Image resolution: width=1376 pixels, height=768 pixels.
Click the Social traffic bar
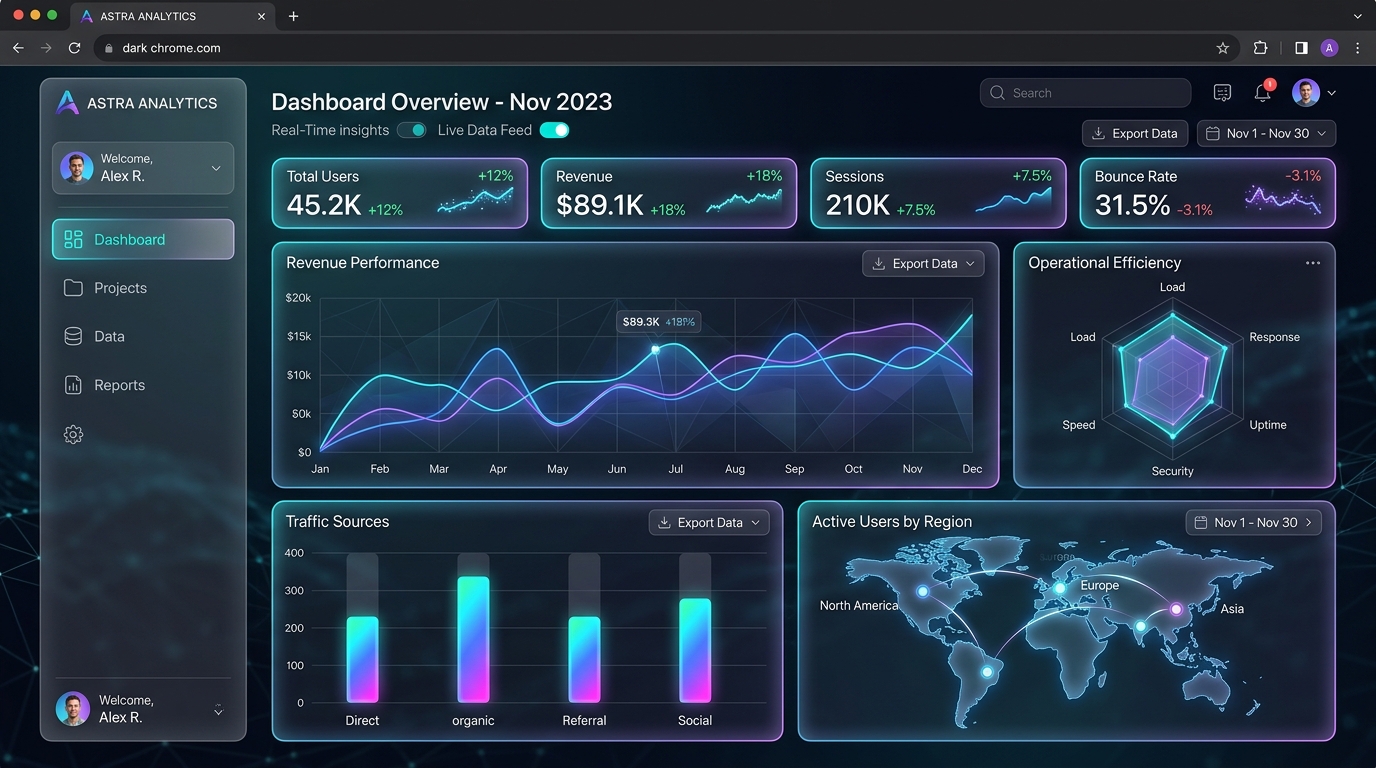click(695, 650)
